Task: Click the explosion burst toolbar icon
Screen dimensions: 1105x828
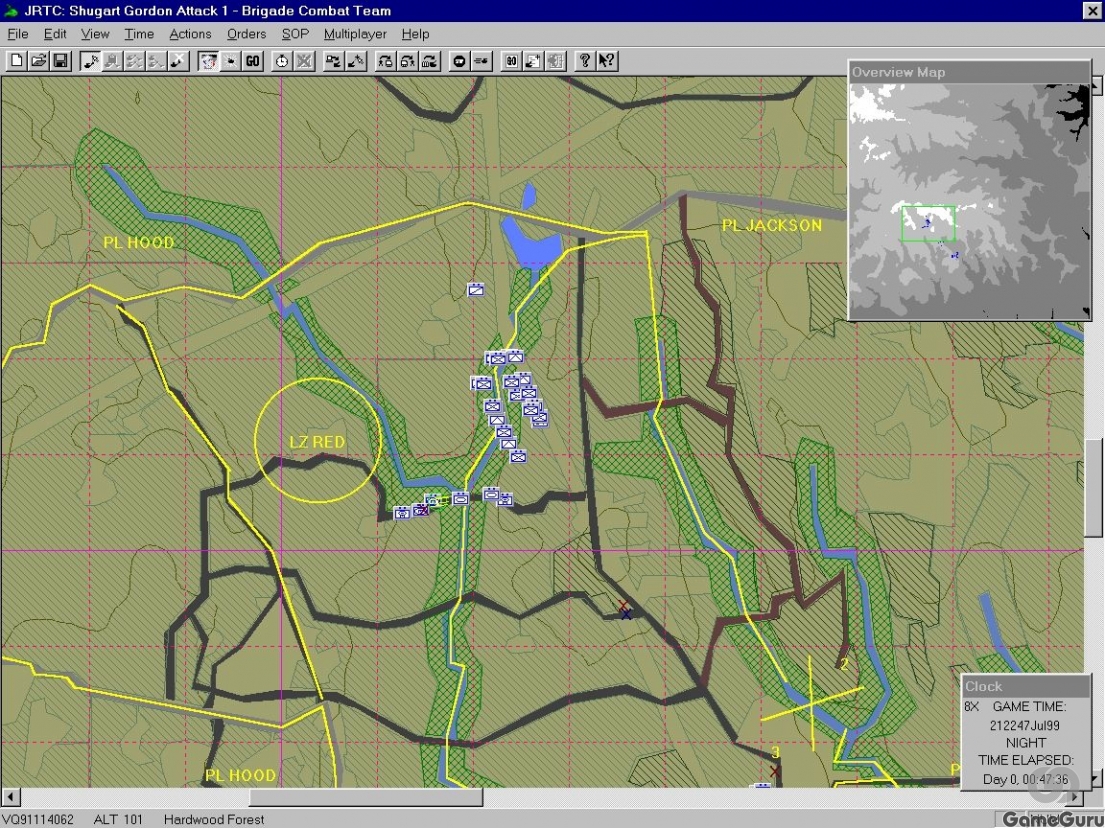Action: point(230,61)
